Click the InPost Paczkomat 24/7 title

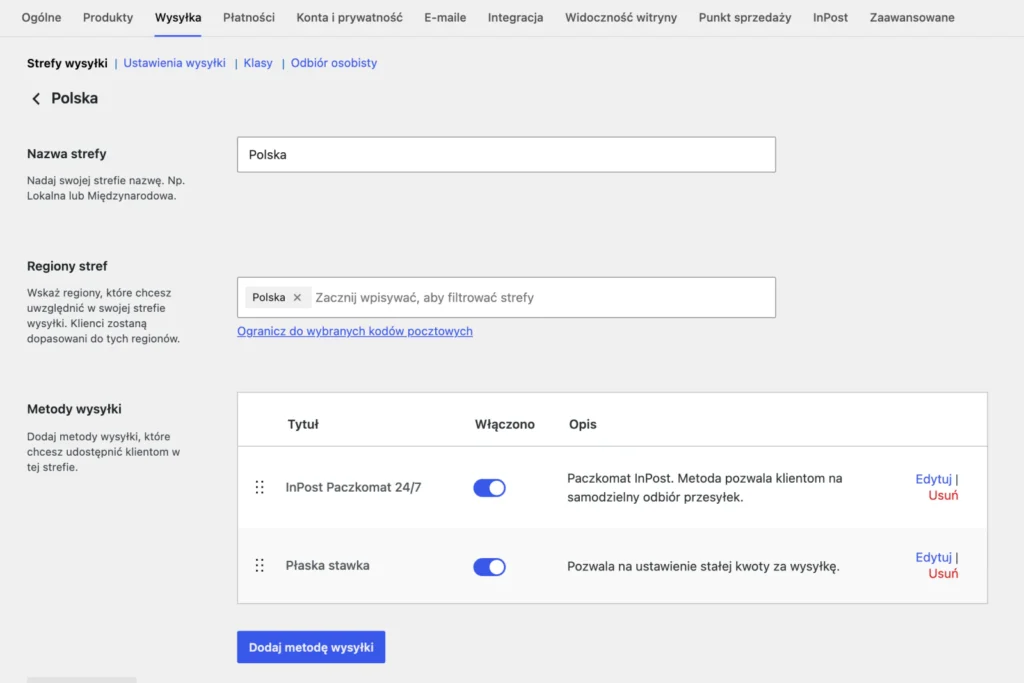pyautogui.click(x=353, y=487)
